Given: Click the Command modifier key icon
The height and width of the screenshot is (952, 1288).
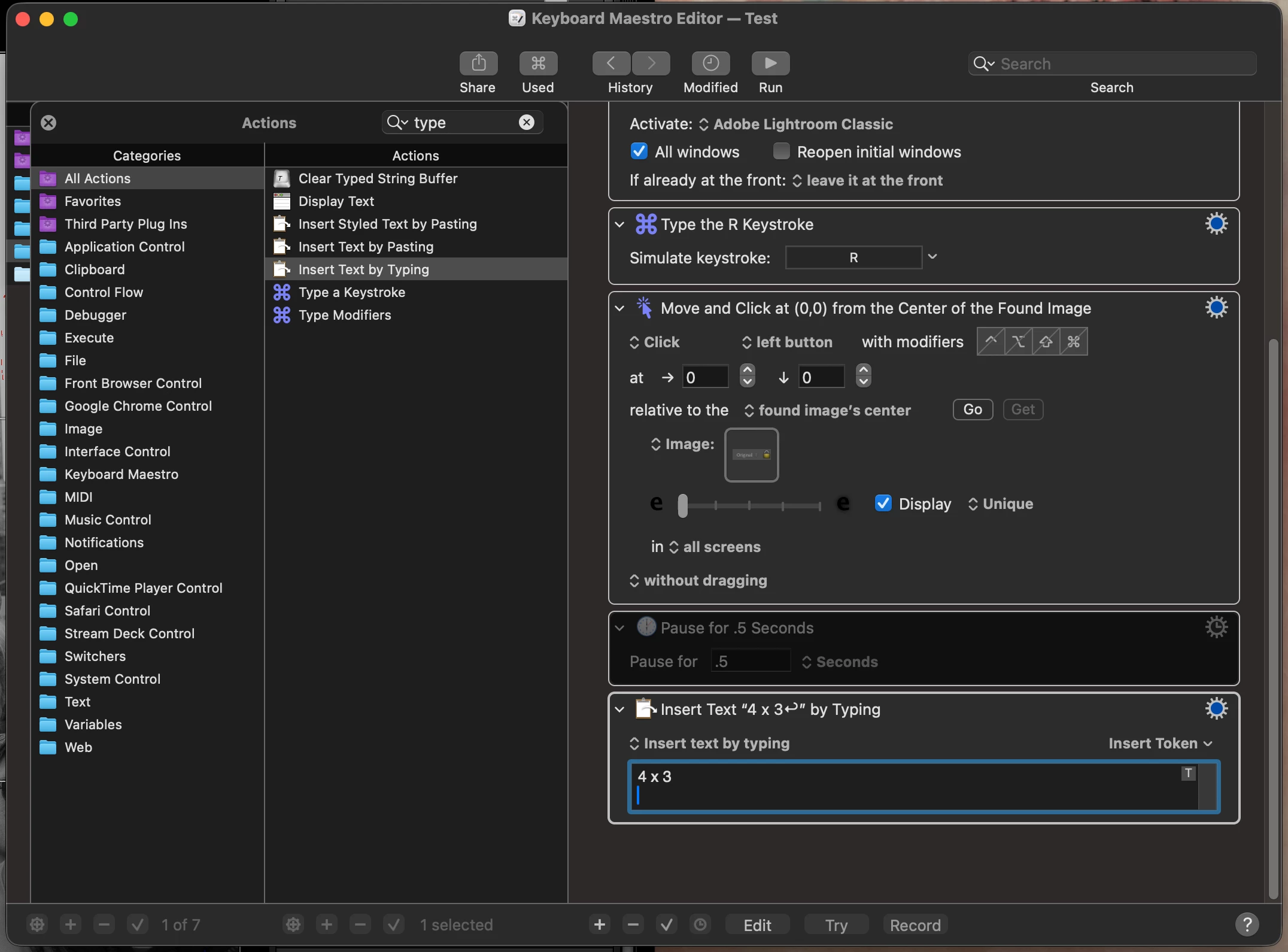Looking at the screenshot, I should pos(1074,342).
